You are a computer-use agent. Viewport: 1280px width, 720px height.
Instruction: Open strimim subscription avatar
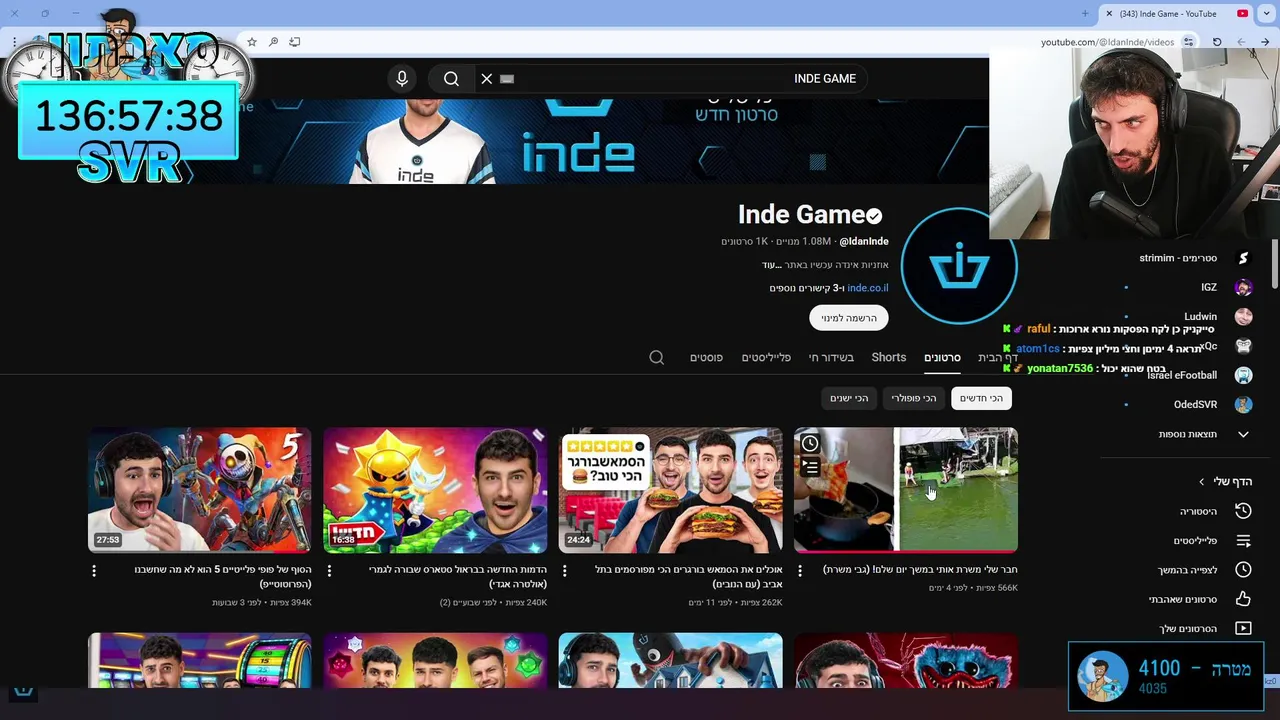(1243, 258)
